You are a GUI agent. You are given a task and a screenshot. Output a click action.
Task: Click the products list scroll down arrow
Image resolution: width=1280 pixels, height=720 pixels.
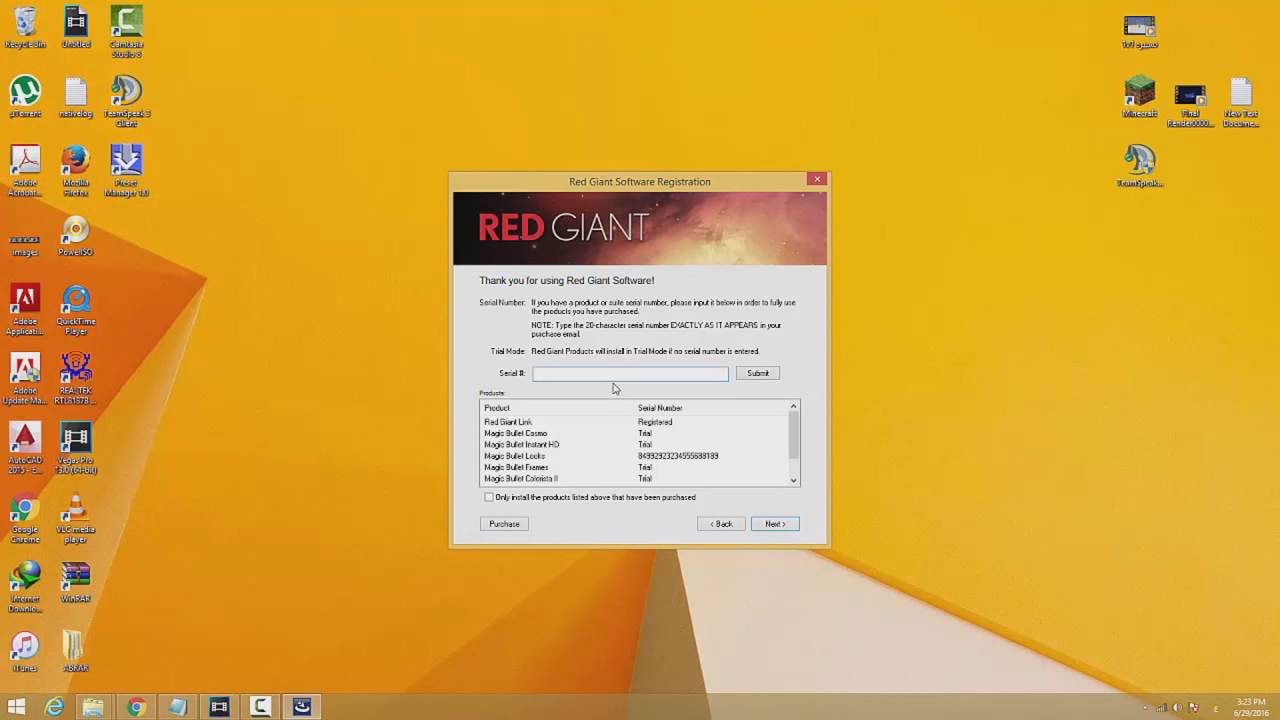[x=794, y=480]
